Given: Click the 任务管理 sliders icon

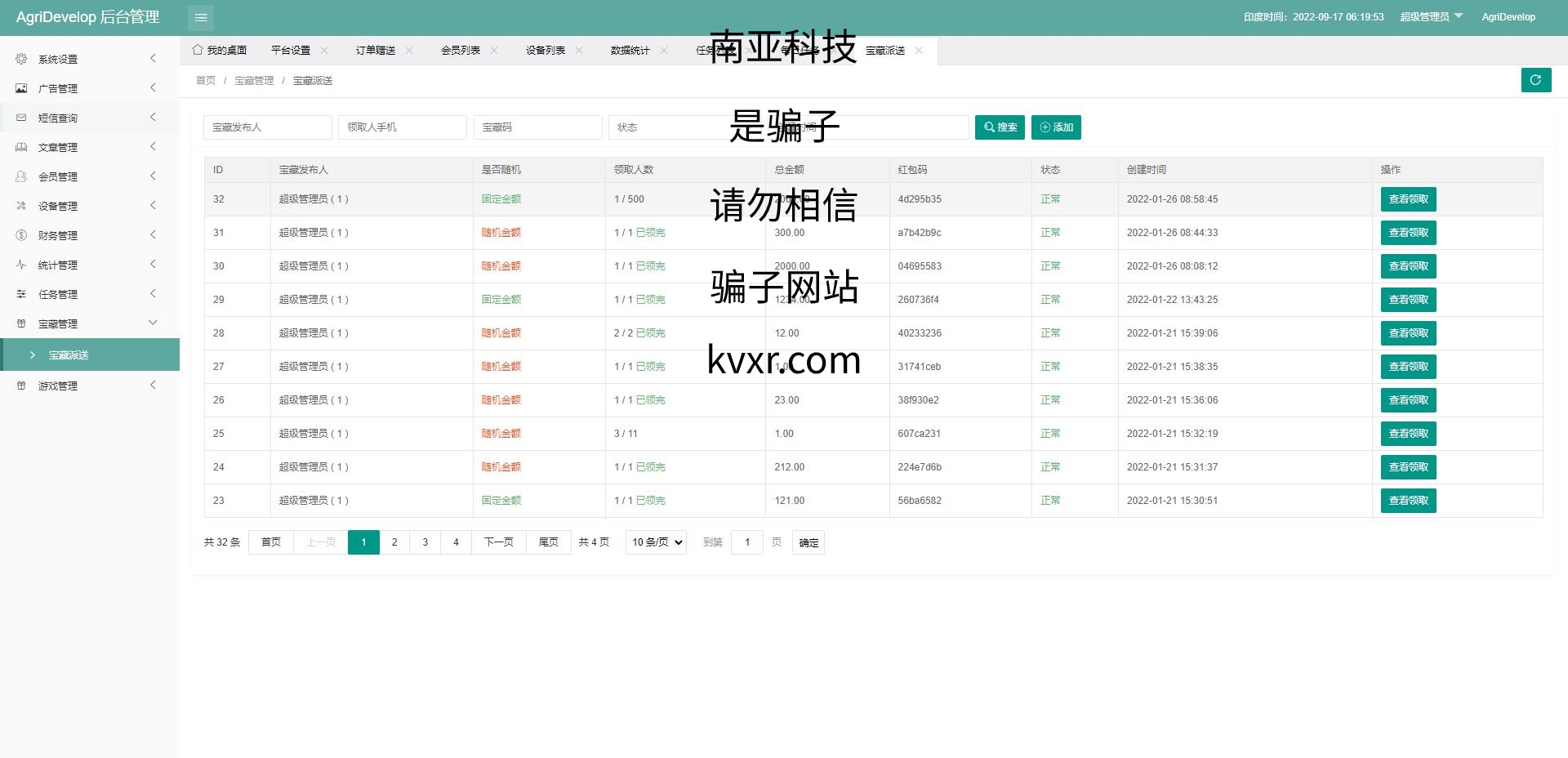Looking at the screenshot, I should pos(21,294).
